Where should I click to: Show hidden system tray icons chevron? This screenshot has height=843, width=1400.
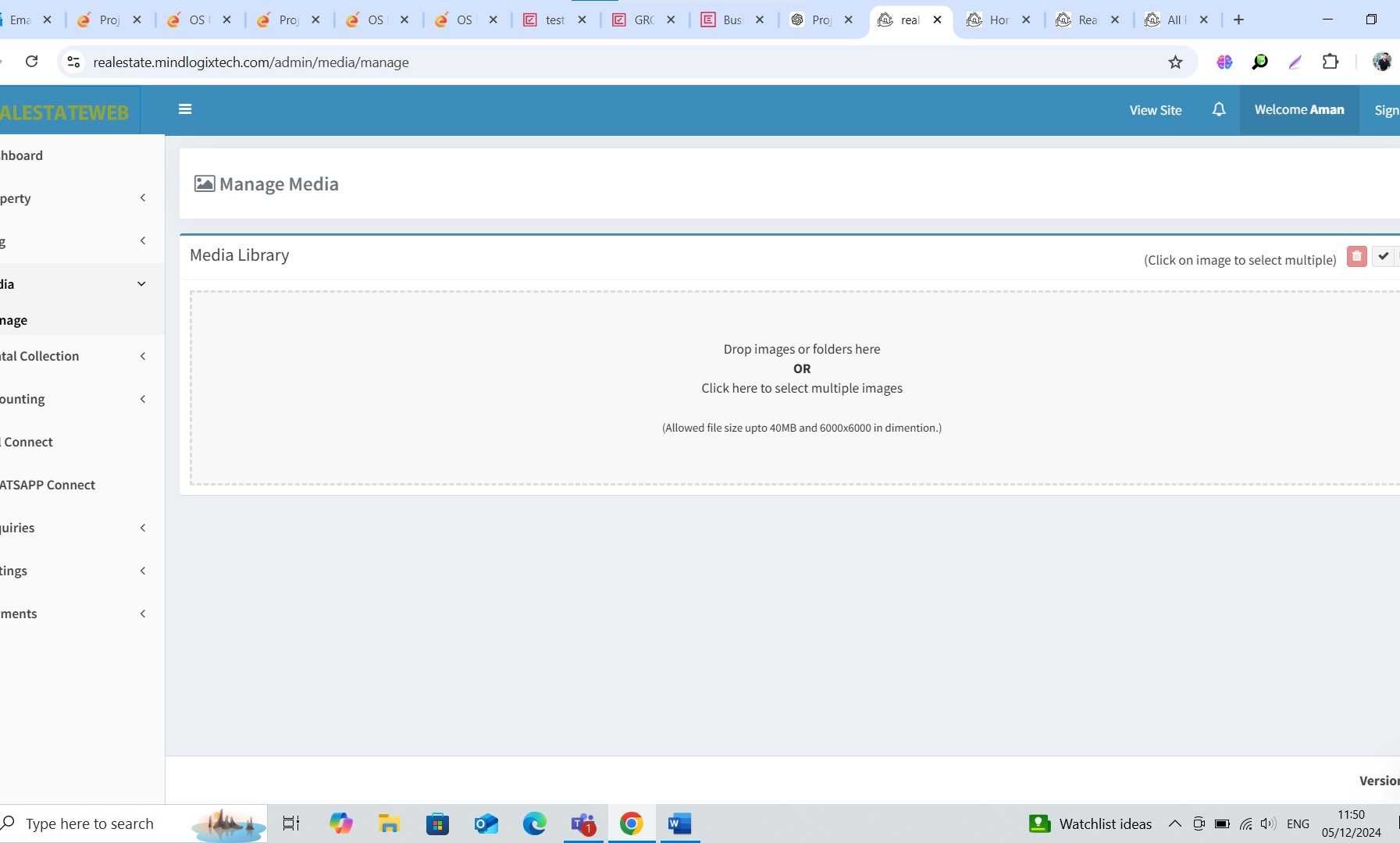click(1174, 823)
